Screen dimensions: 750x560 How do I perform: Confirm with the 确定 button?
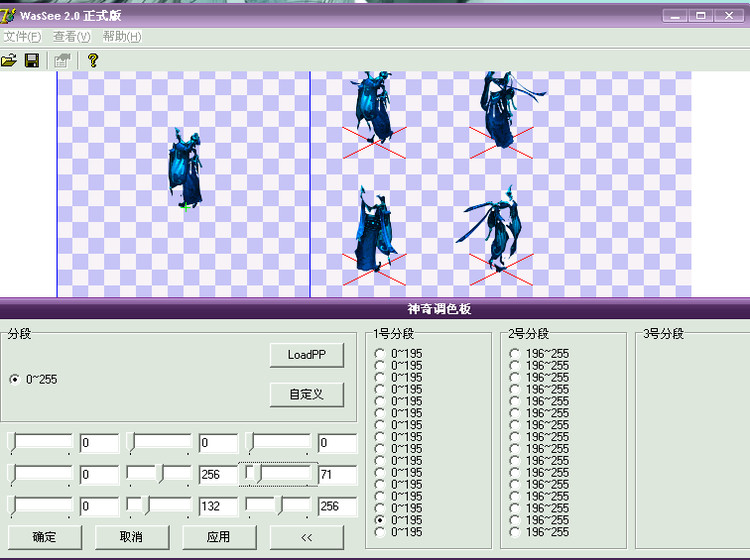point(44,537)
